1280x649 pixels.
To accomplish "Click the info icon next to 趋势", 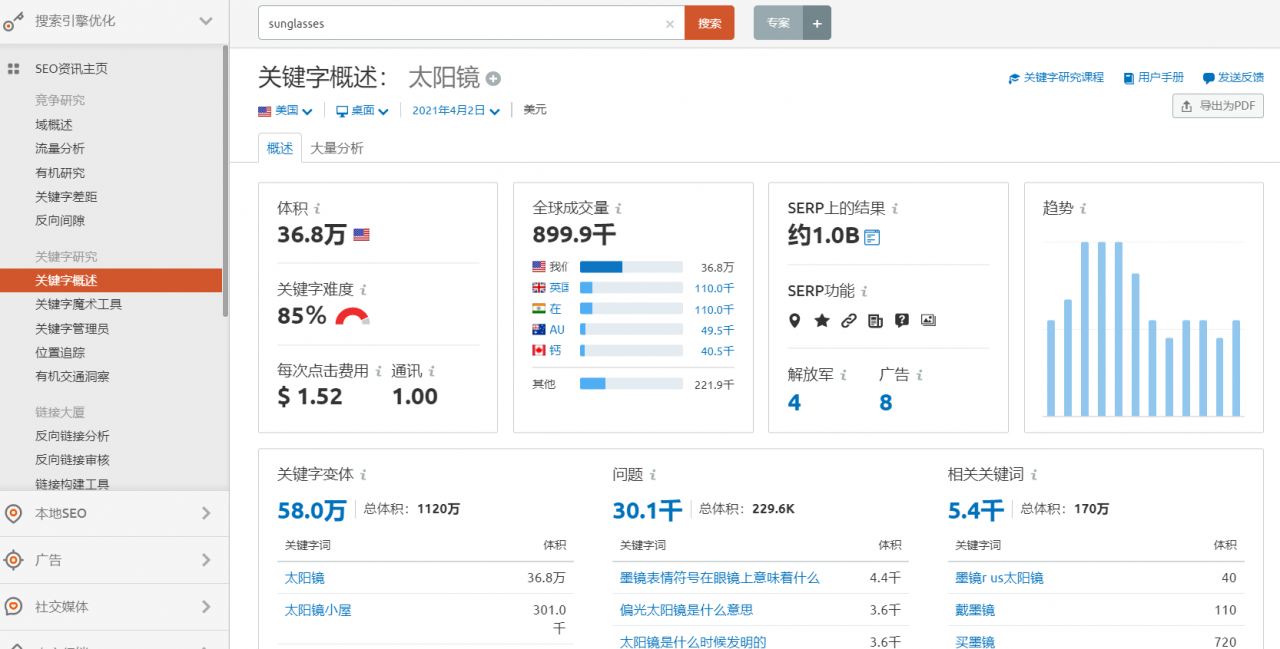I will (x=1083, y=209).
